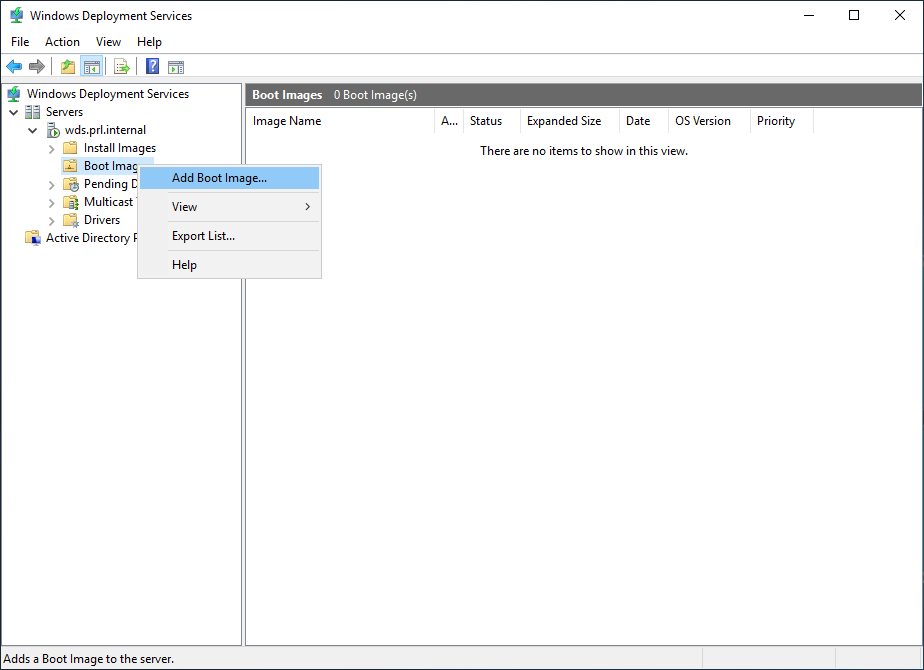This screenshot has width=924, height=670.
Task: Click the OS Version column header
Action: (x=710, y=121)
